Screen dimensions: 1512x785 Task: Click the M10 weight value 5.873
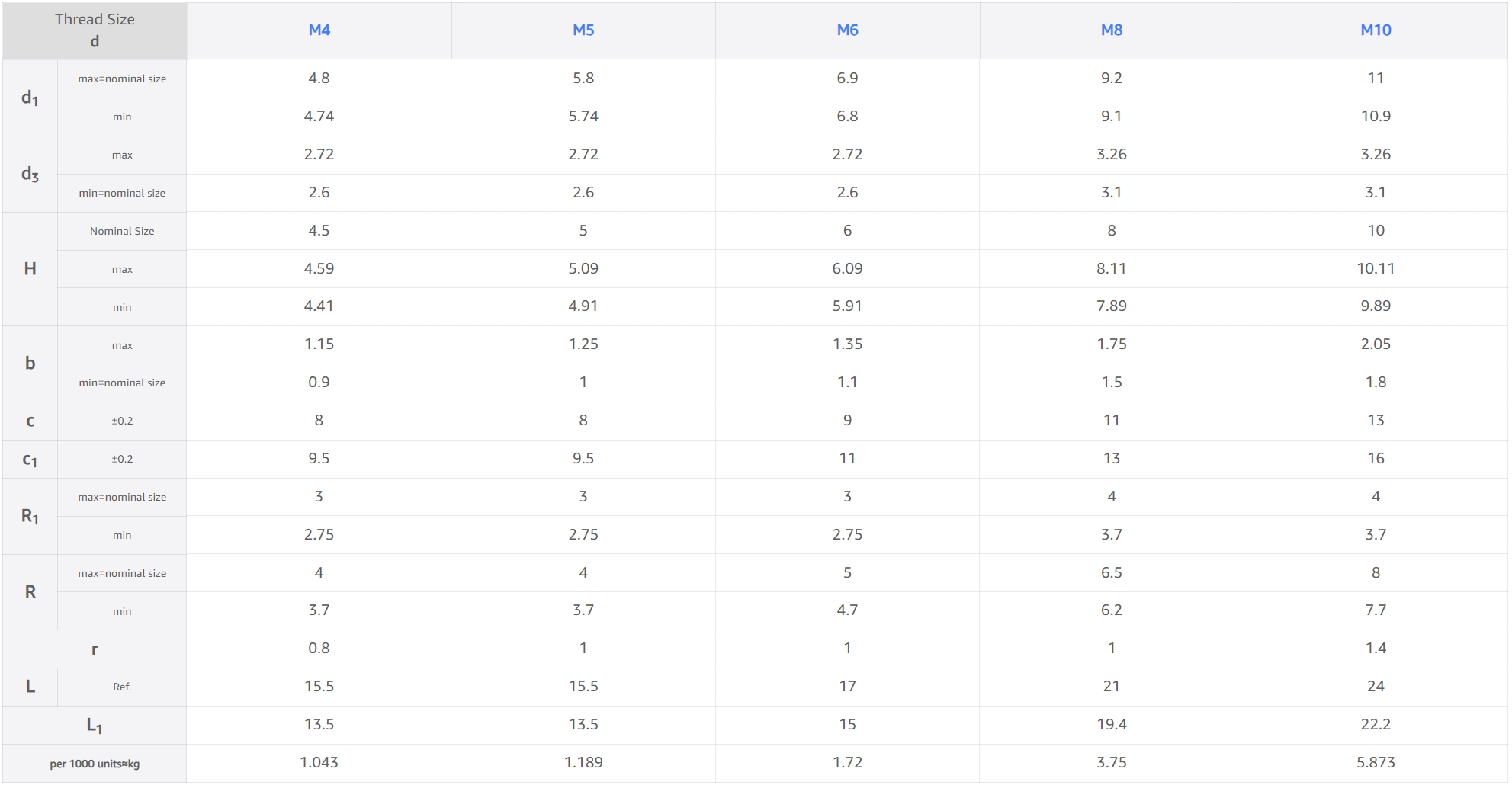pyautogui.click(x=1376, y=763)
